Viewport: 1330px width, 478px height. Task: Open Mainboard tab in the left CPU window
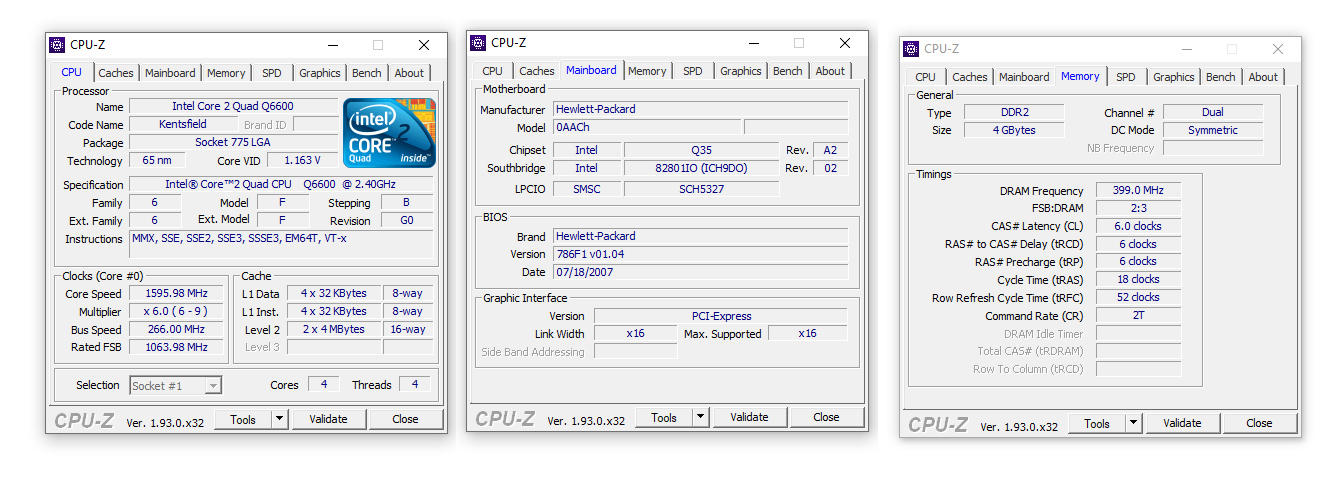coord(170,73)
